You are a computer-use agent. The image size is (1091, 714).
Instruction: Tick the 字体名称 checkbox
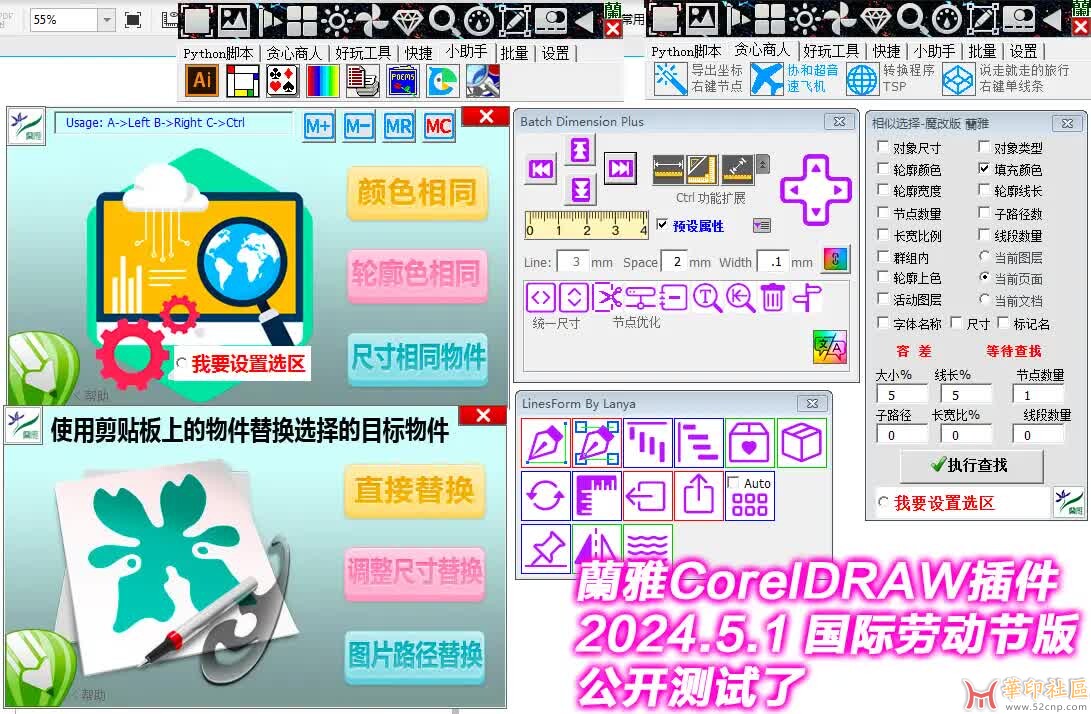pos(883,323)
